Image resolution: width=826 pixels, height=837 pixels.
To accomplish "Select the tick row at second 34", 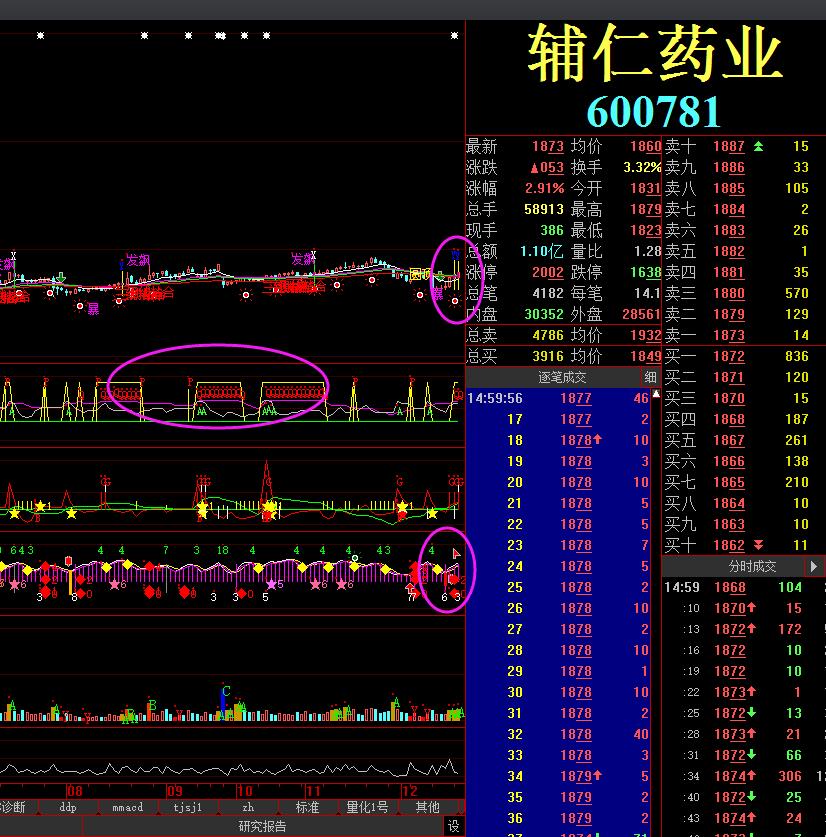I will point(558,776).
